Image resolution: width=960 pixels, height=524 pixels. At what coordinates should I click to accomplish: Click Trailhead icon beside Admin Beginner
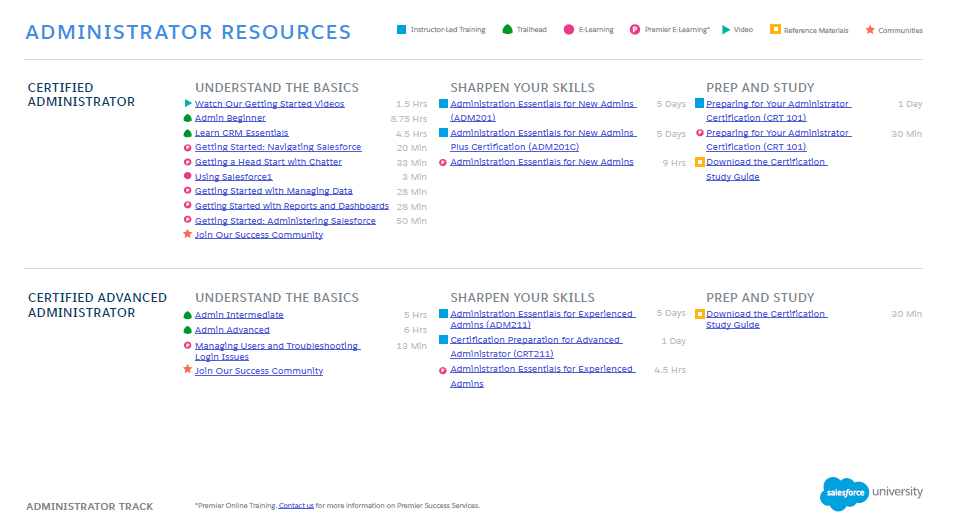[188, 118]
